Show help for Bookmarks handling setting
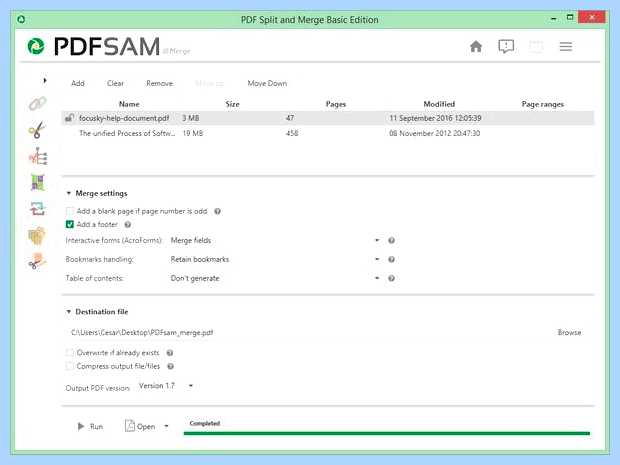 click(391, 259)
